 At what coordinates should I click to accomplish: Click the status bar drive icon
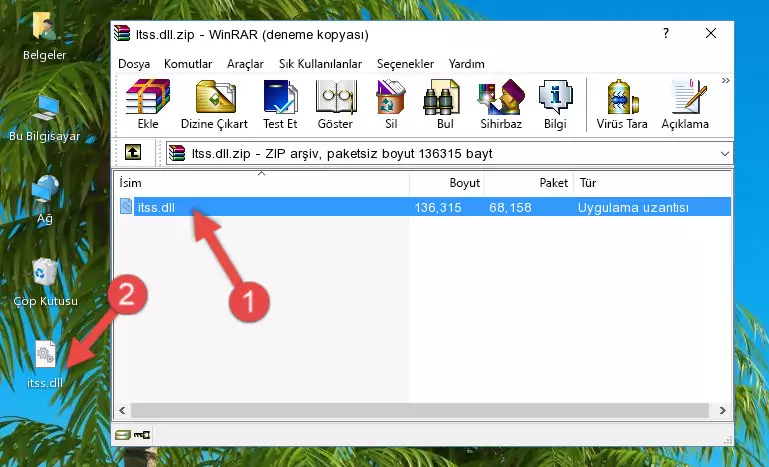[123, 435]
